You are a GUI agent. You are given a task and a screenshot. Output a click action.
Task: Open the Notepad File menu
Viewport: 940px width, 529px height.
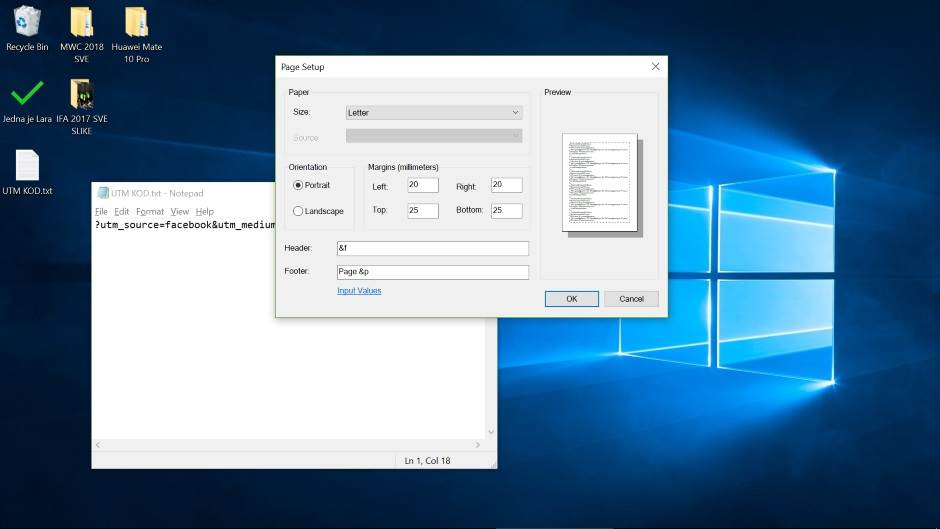click(x=101, y=212)
